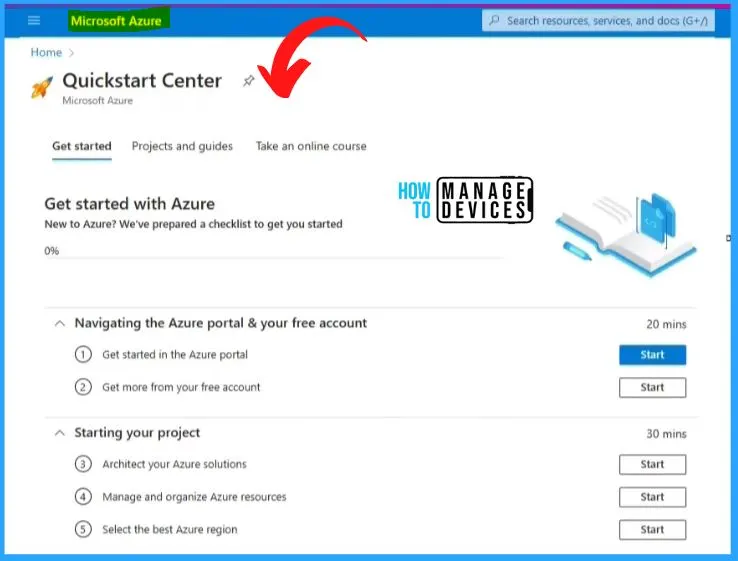Viewport: 738px width, 561px height.
Task: Focus the Search resources input box
Action: pos(598,21)
